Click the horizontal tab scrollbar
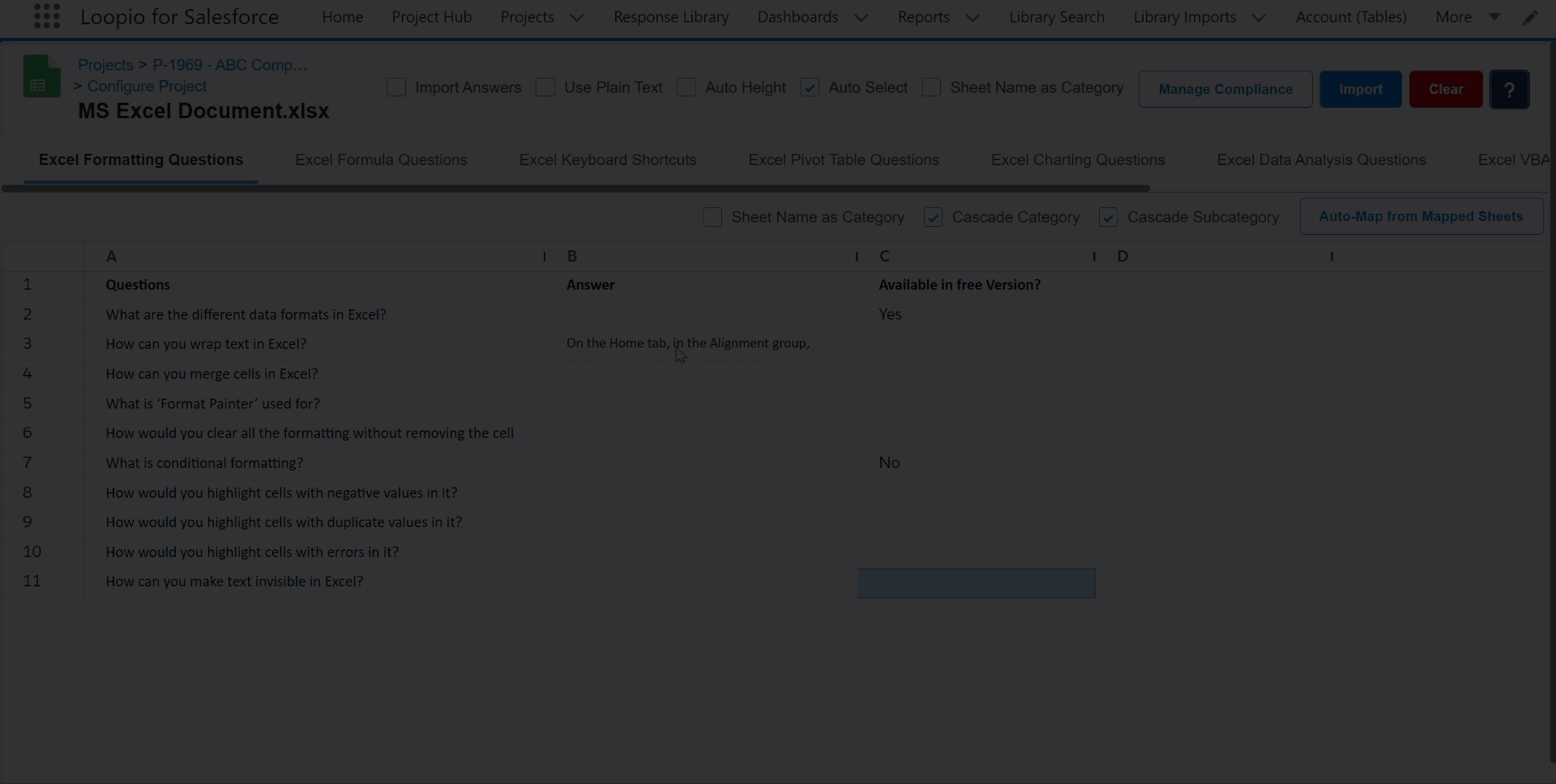Screen dimensions: 1556x784 575,189
